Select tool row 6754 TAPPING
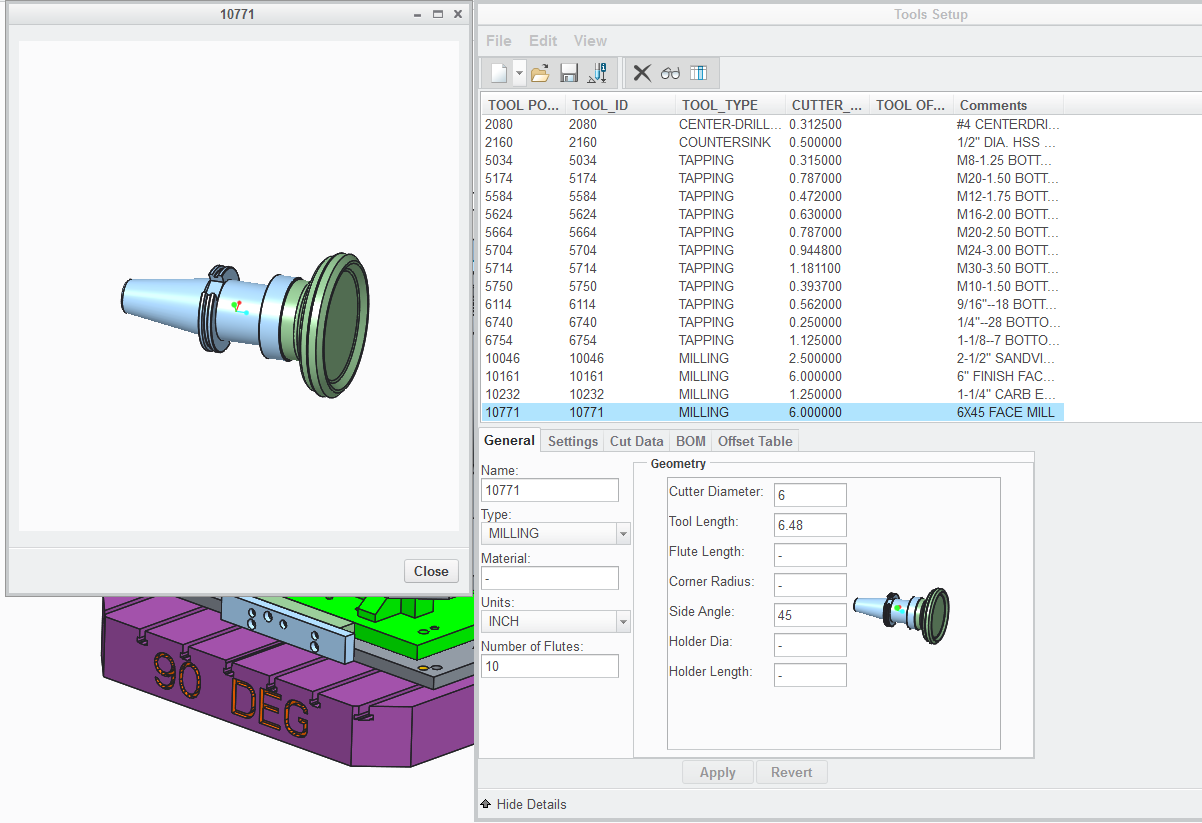This screenshot has width=1202, height=823. [x=772, y=340]
